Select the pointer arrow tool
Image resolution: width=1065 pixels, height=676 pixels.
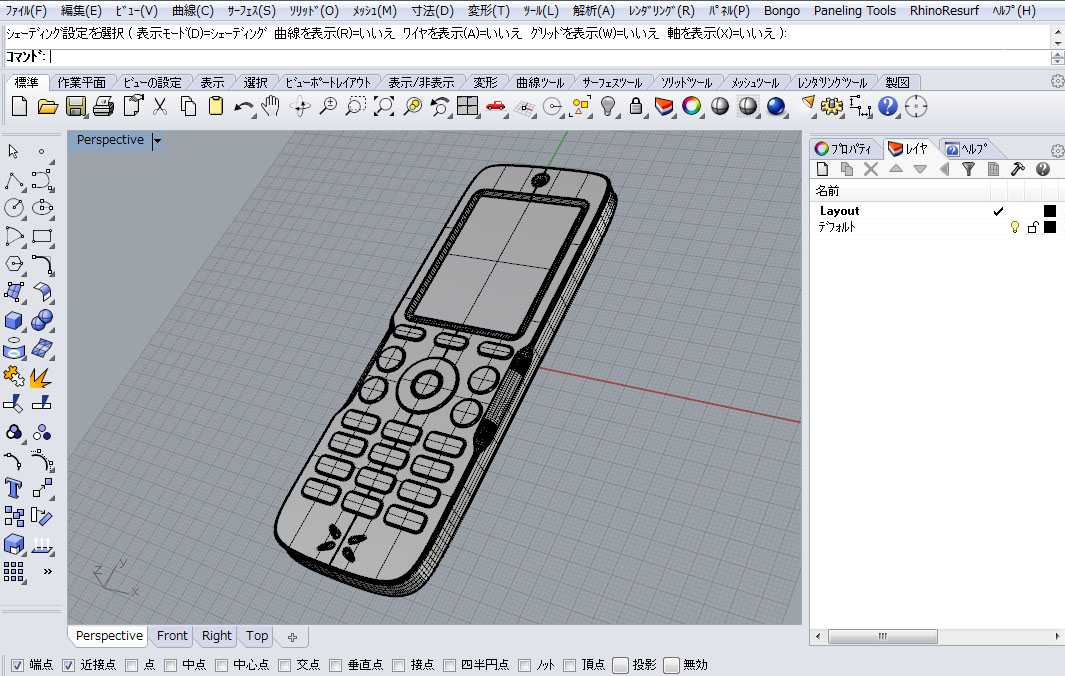pyautogui.click(x=13, y=151)
